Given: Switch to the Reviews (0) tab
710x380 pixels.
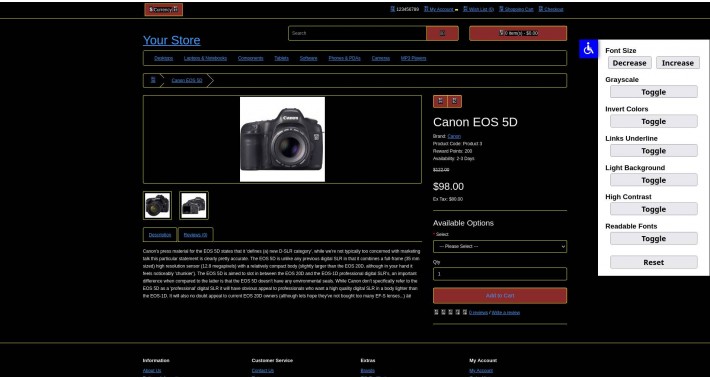Looking at the screenshot, I should (x=196, y=235).
